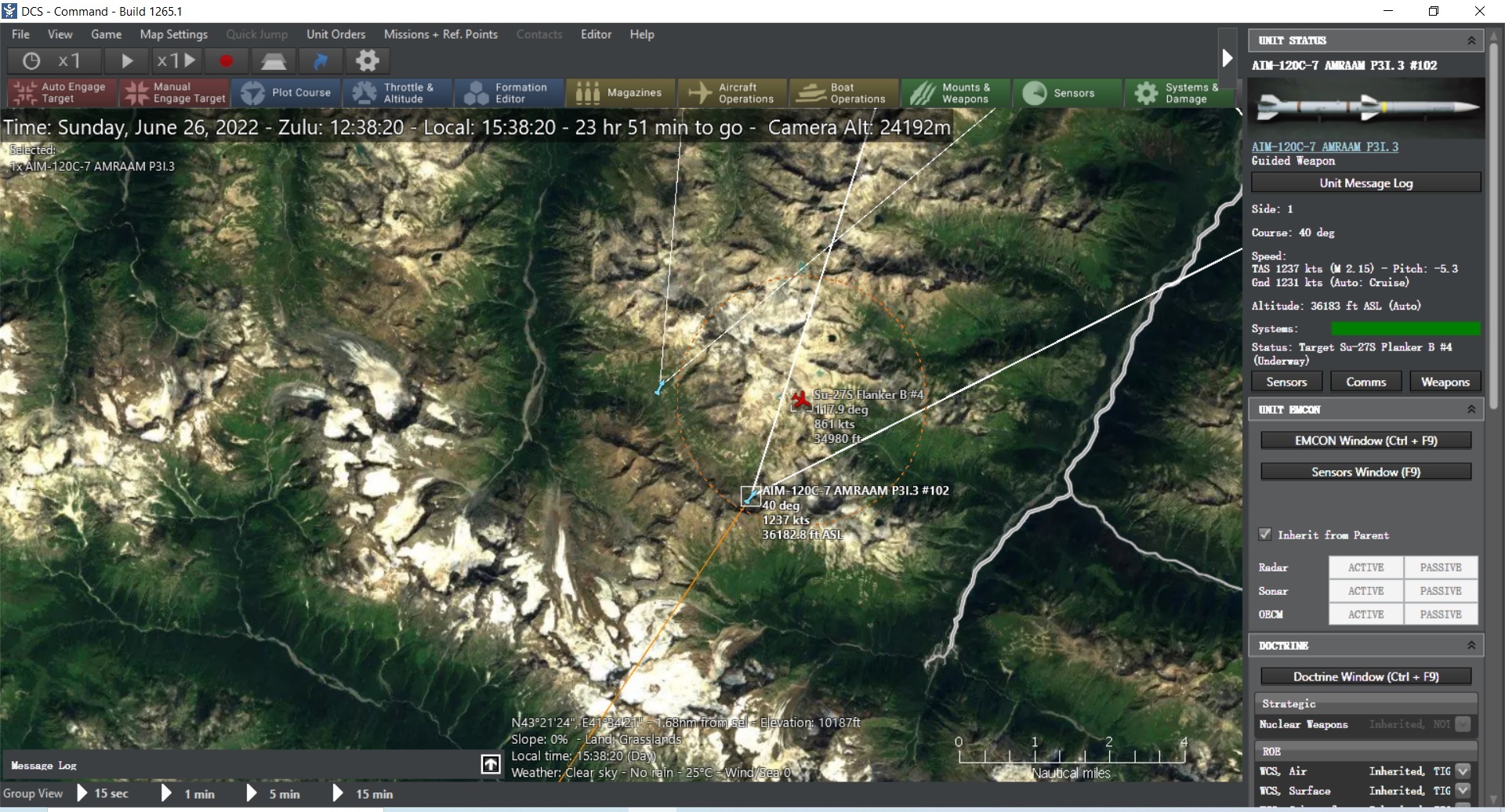Click the 15 sec time step arrow
The image size is (1505, 812).
click(82, 793)
